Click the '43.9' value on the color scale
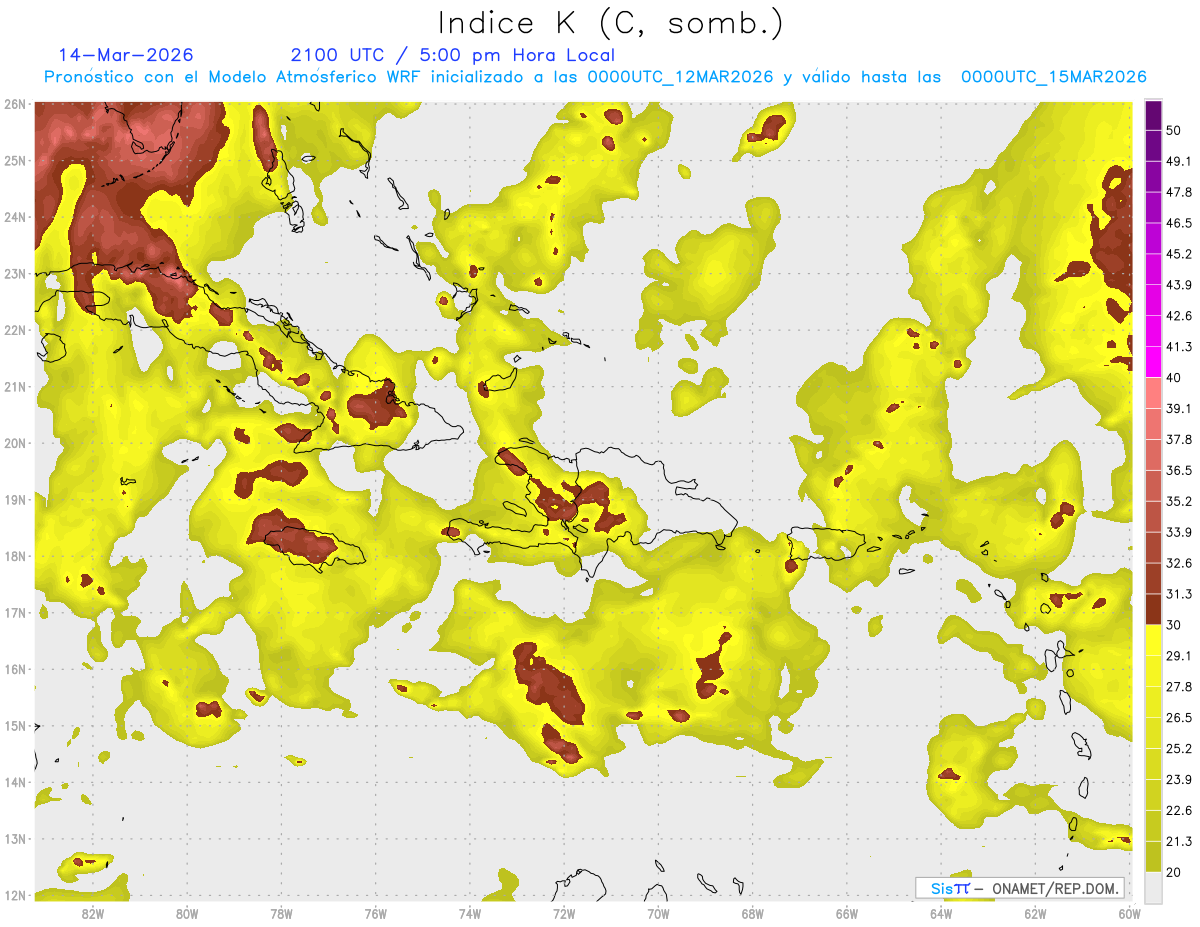 pos(1179,285)
